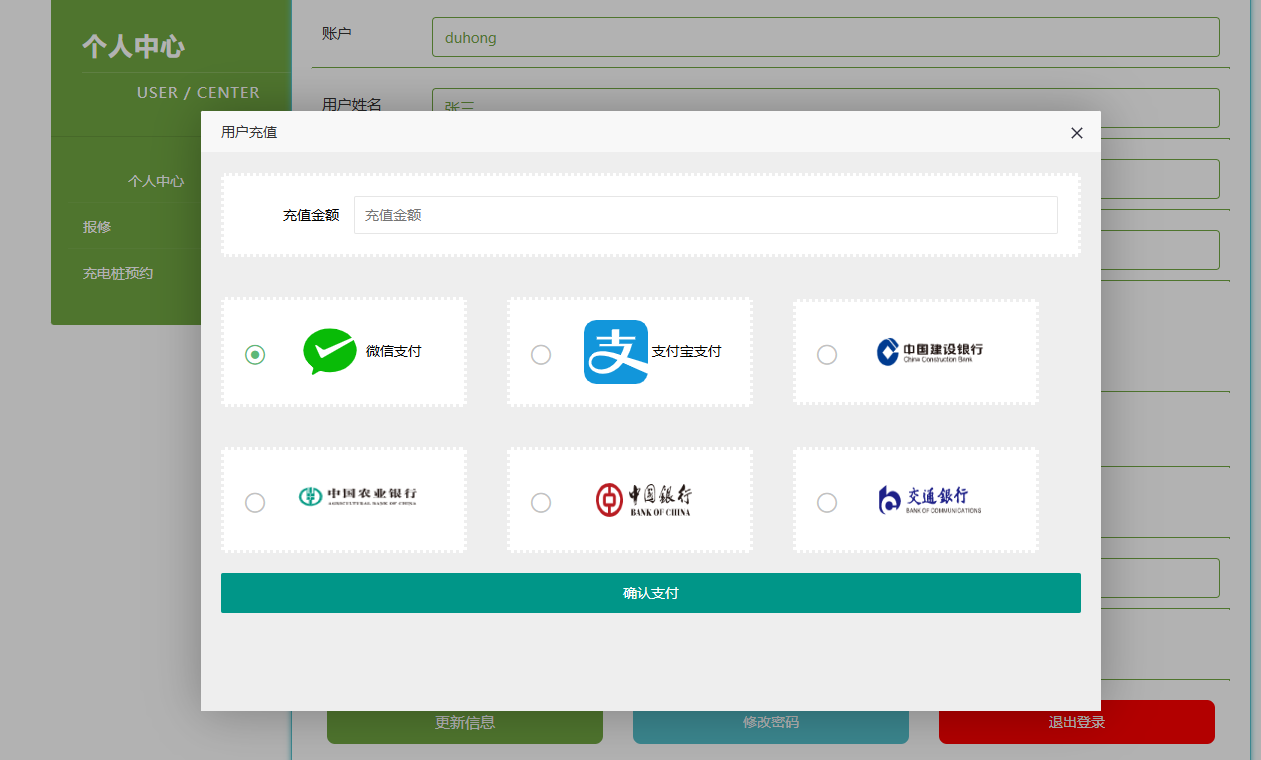Click the Alipay blue logo
This screenshot has height=760, width=1261.
(616, 352)
